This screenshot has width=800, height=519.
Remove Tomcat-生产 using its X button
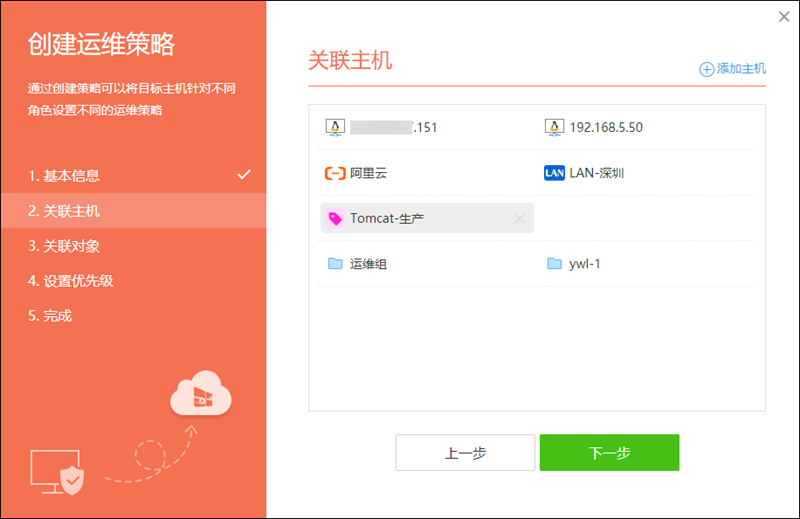click(x=519, y=218)
